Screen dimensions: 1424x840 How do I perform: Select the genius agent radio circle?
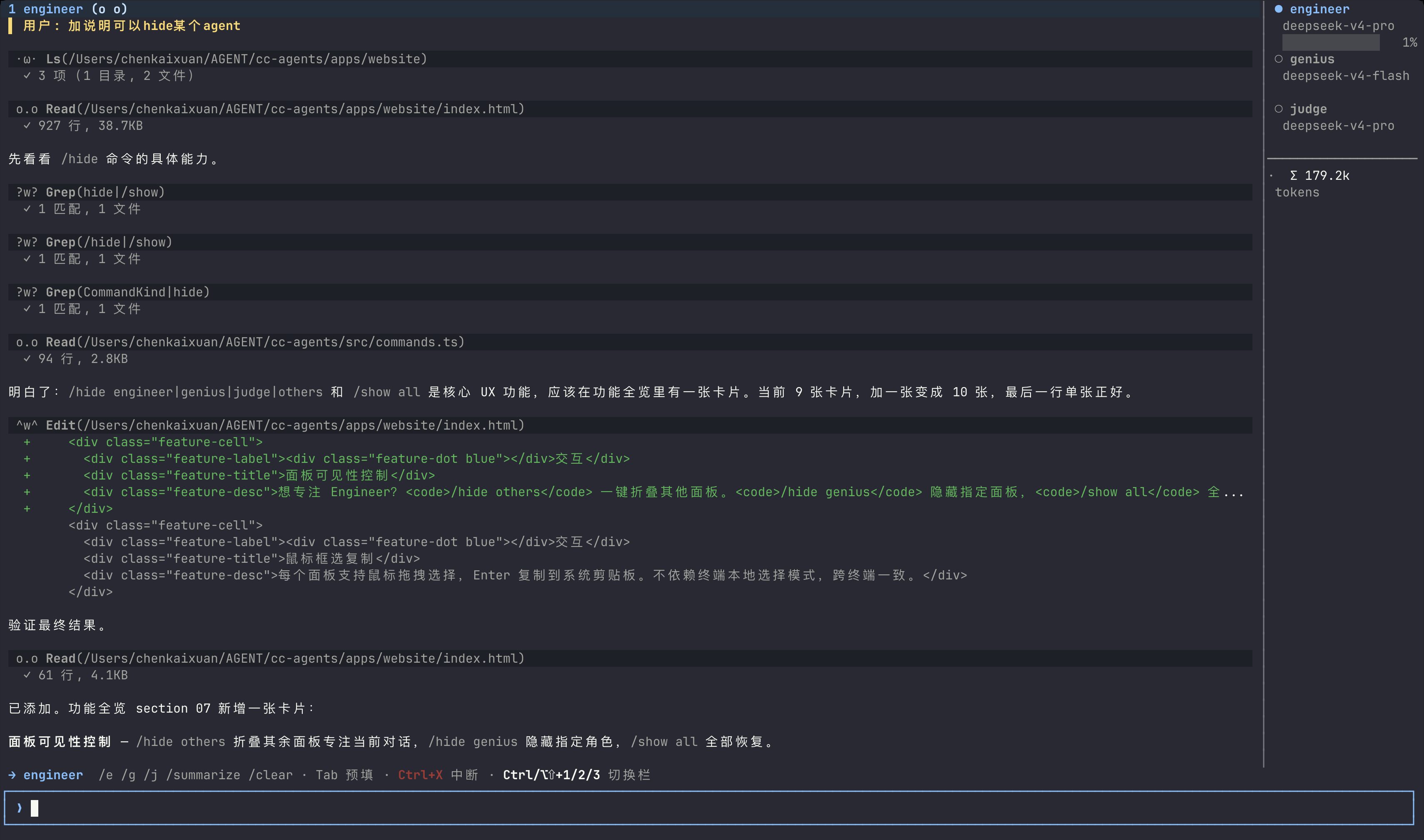(x=1279, y=59)
